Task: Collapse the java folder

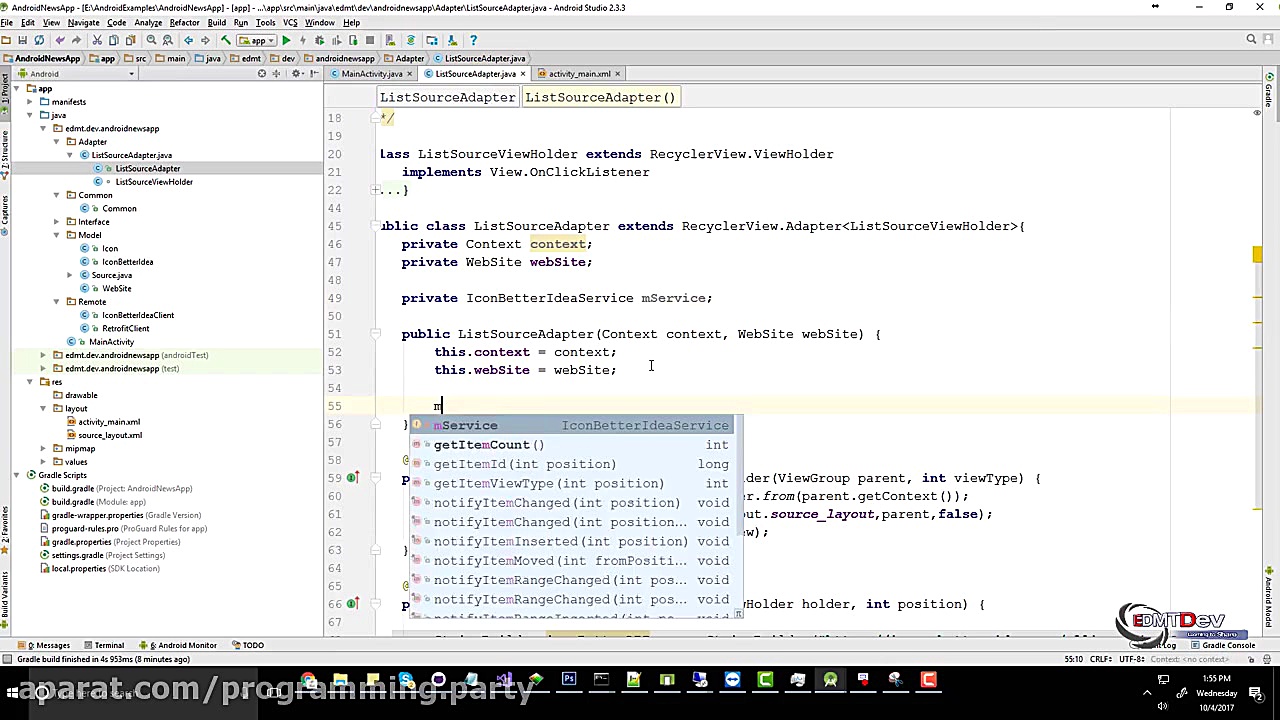Action: click(x=30, y=115)
